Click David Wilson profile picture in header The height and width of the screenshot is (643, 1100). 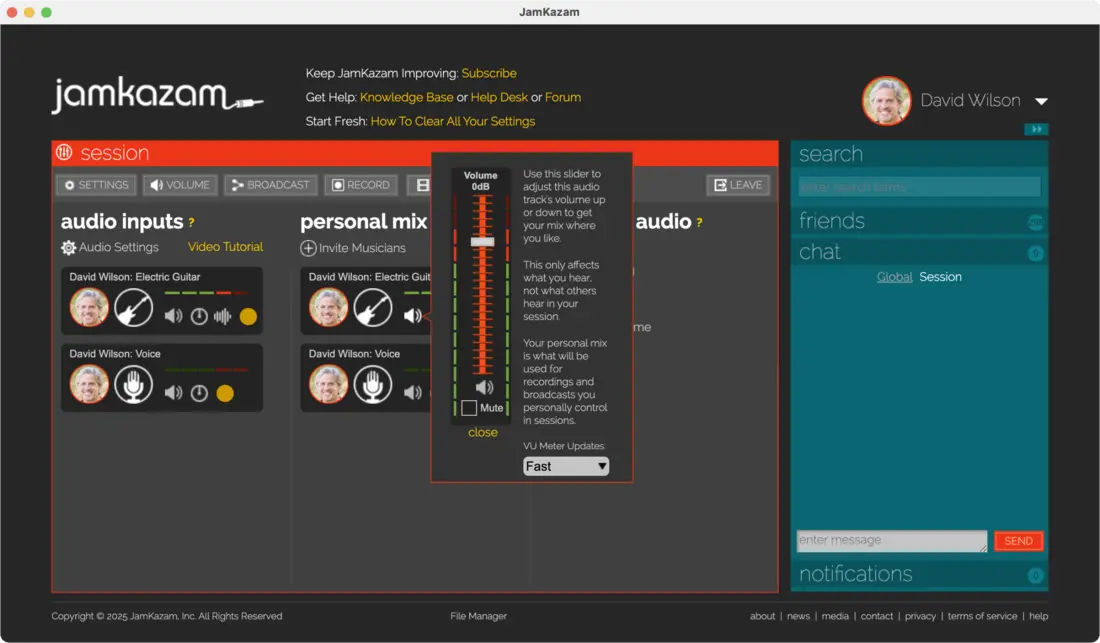[887, 101]
